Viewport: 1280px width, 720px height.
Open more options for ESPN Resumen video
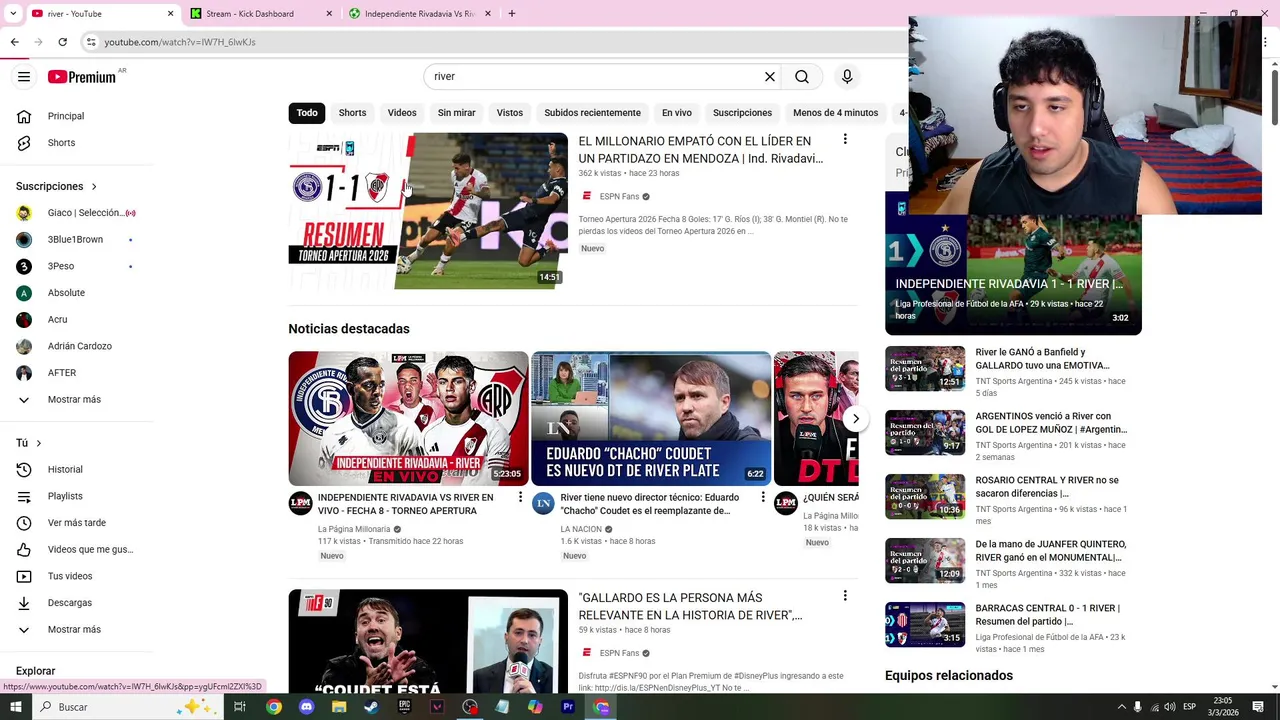click(x=845, y=140)
